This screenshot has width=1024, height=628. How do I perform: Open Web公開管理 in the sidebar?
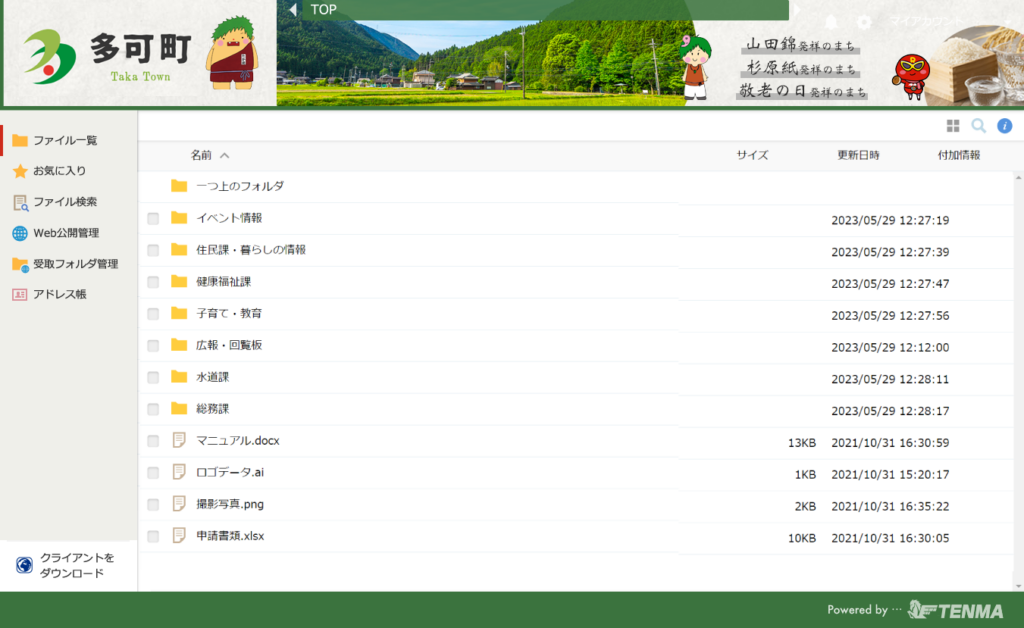coord(65,233)
